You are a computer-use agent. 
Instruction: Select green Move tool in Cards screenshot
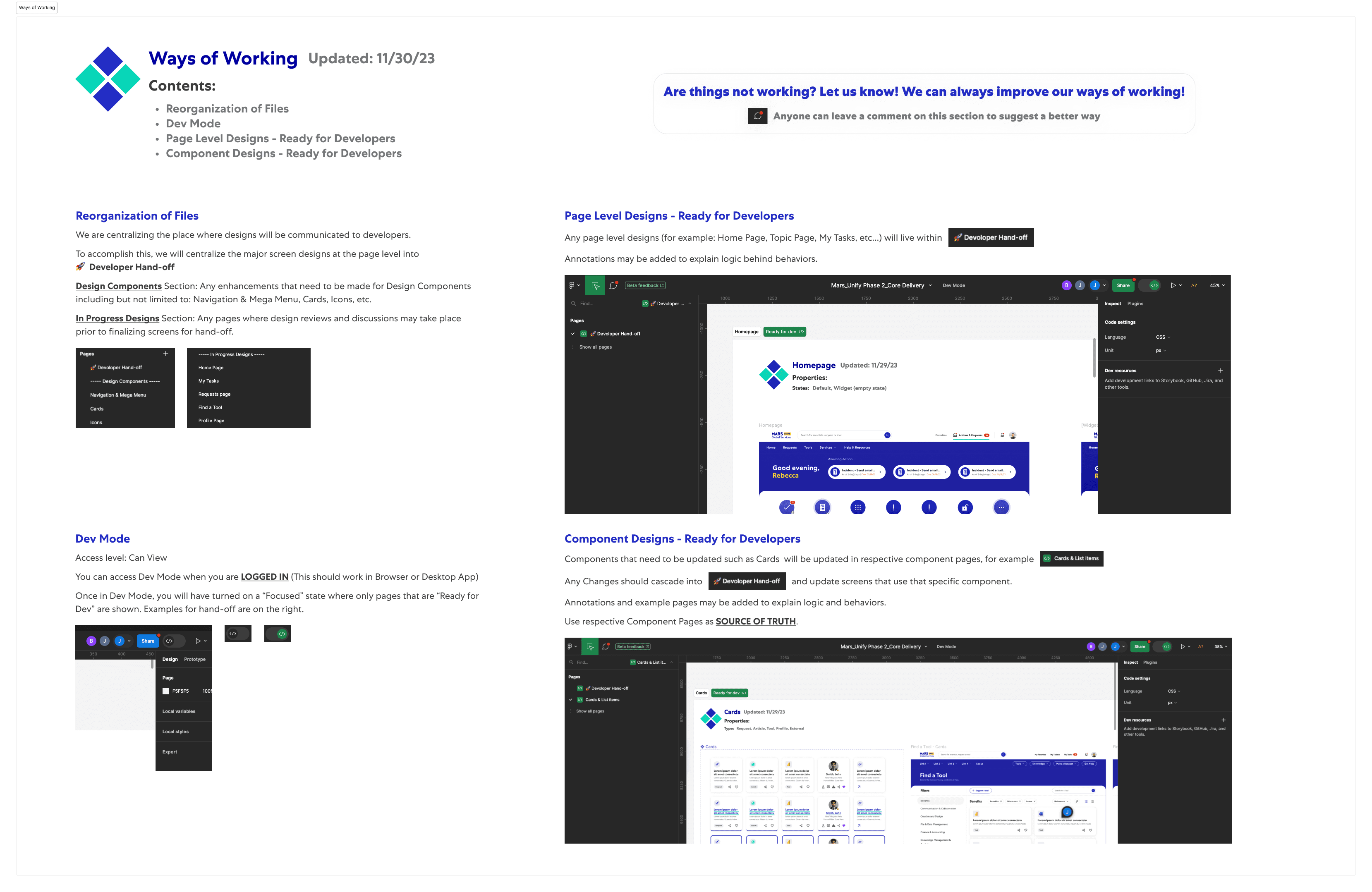point(590,646)
